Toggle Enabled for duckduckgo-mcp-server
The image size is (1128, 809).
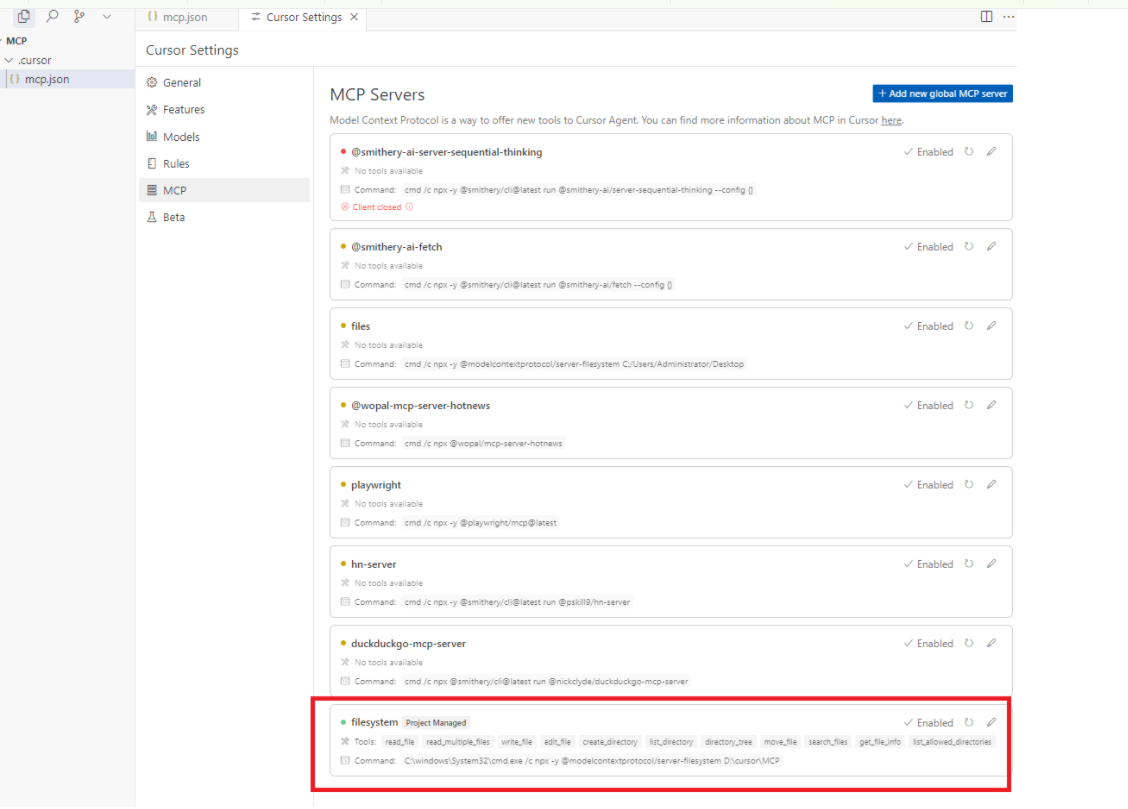(x=928, y=644)
